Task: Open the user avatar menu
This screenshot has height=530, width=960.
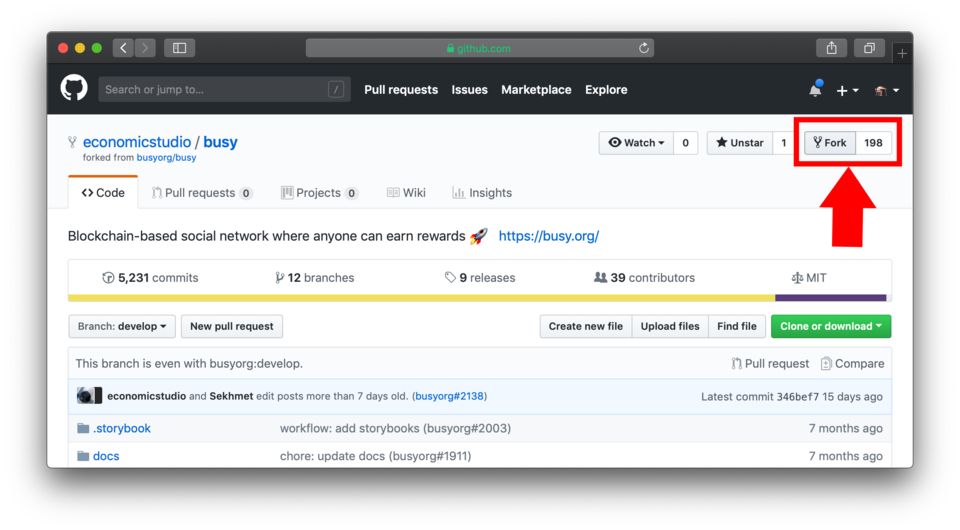Action: coord(886,91)
